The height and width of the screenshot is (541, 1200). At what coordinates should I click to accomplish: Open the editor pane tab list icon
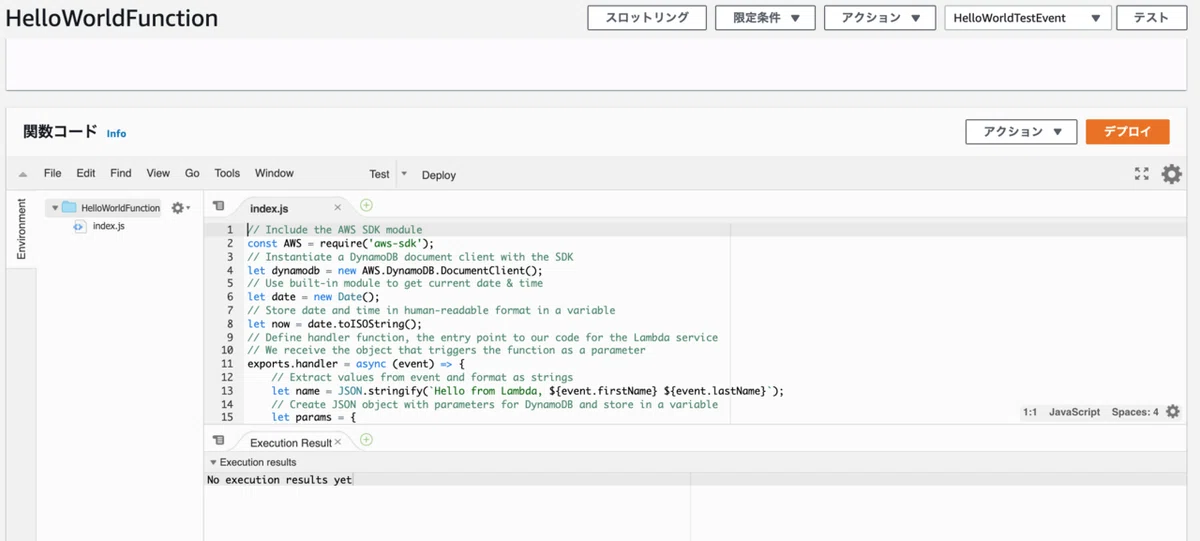click(219, 206)
